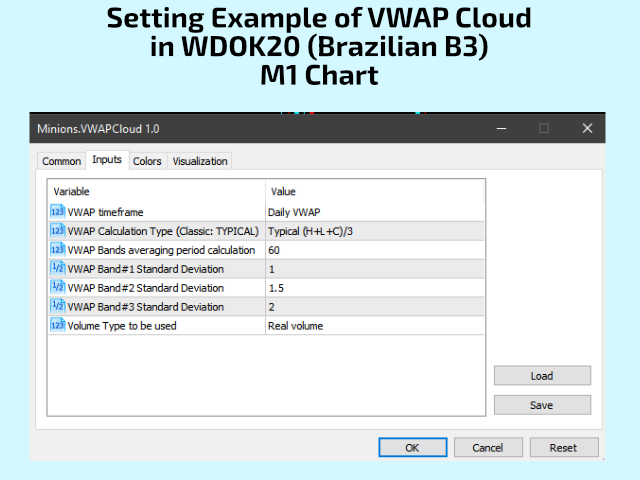
Task: Click the Reset button
Action: 563,448
